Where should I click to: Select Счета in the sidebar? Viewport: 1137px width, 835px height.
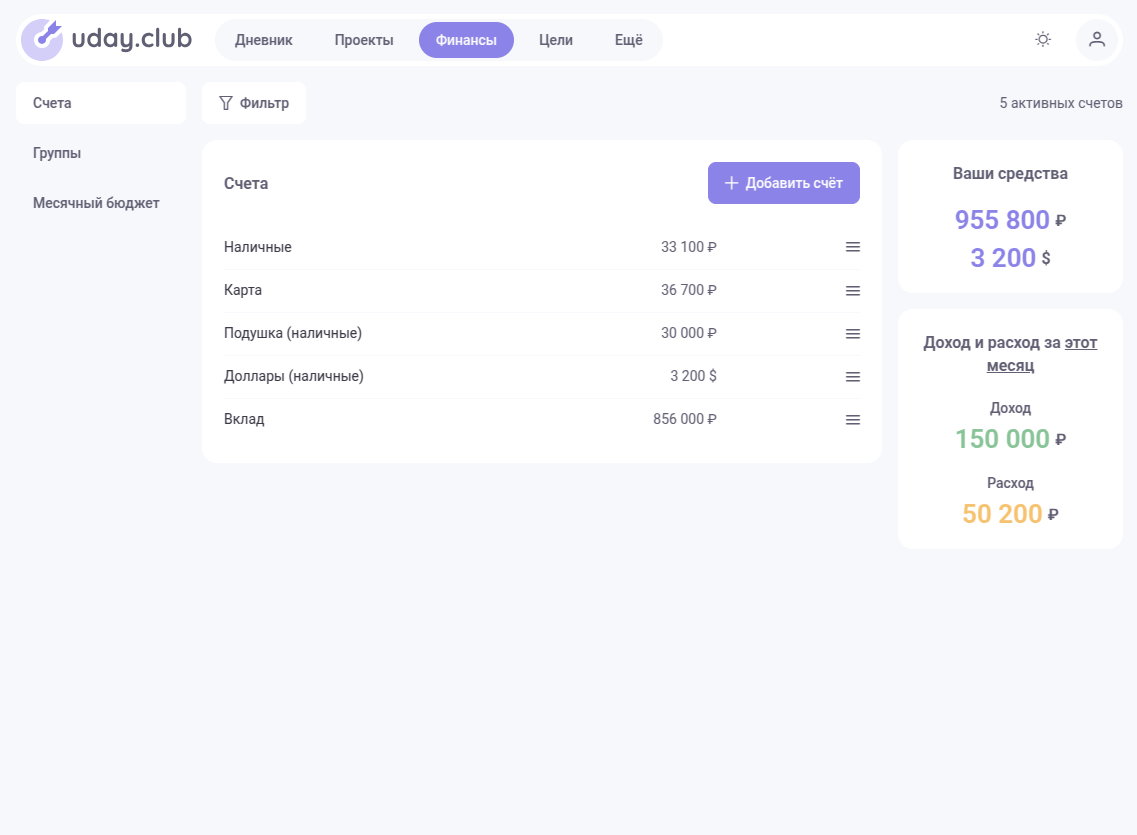click(x=52, y=103)
